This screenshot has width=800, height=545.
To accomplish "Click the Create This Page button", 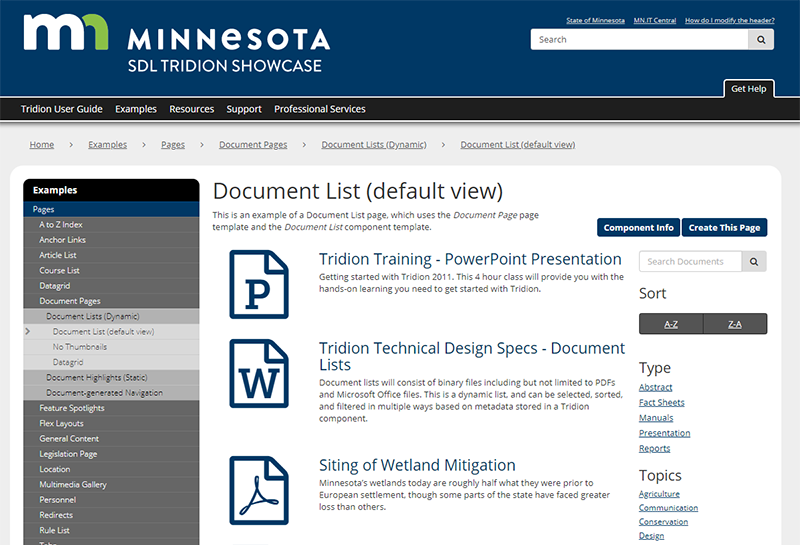I will [724, 228].
